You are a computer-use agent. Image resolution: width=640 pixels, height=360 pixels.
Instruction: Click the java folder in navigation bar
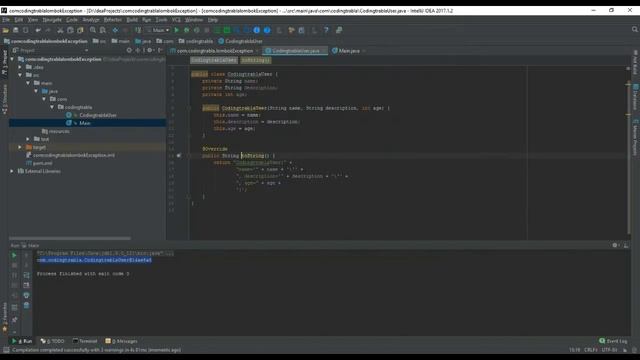pyautogui.click(x=143, y=41)
